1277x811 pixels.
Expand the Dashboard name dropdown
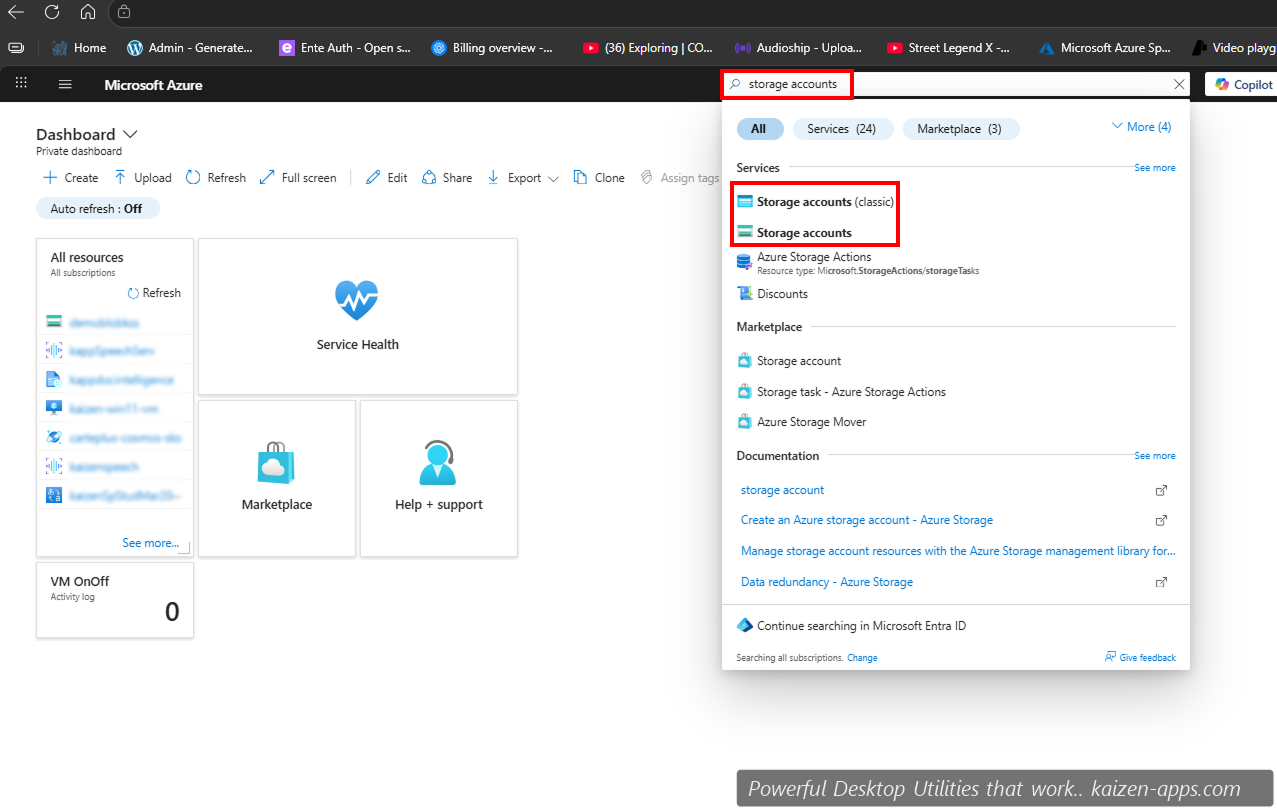pyautogui.click(x=130, y=134)
